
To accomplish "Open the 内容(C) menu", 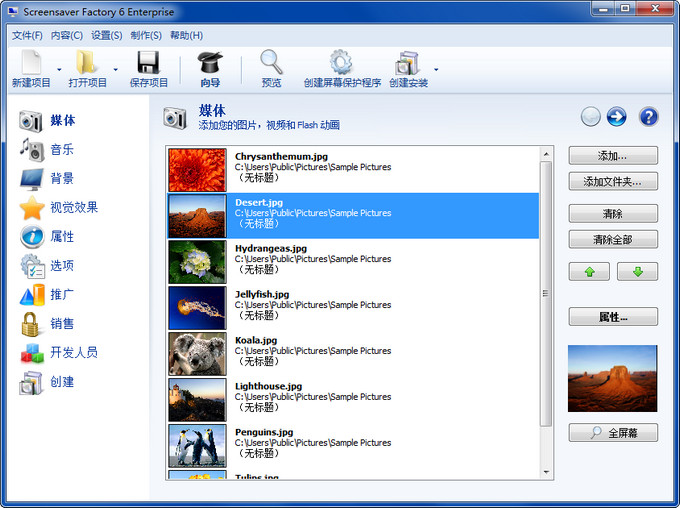I will click(67, 36).
